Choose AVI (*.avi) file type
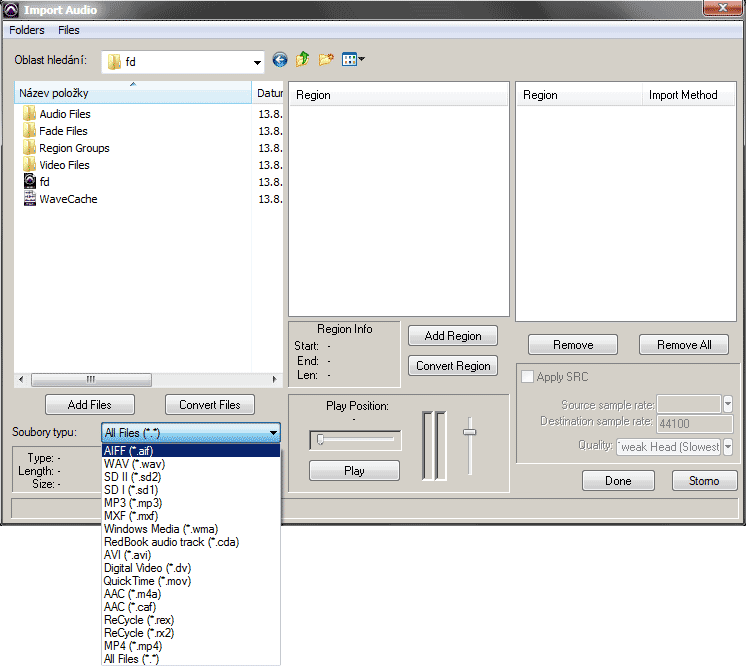 click(x=191, y=555)
